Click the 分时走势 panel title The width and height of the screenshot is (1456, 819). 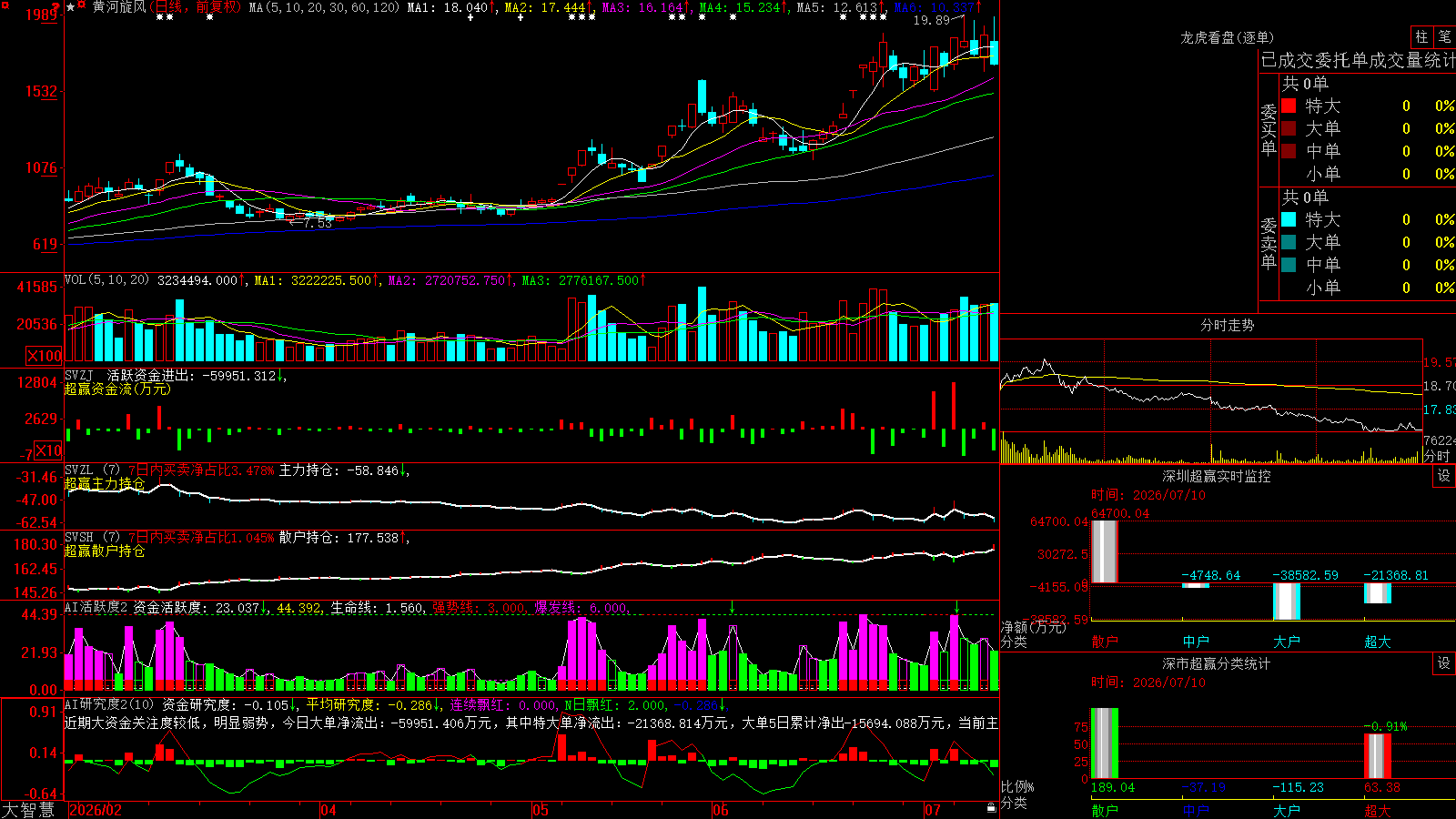pos(1227,325)
